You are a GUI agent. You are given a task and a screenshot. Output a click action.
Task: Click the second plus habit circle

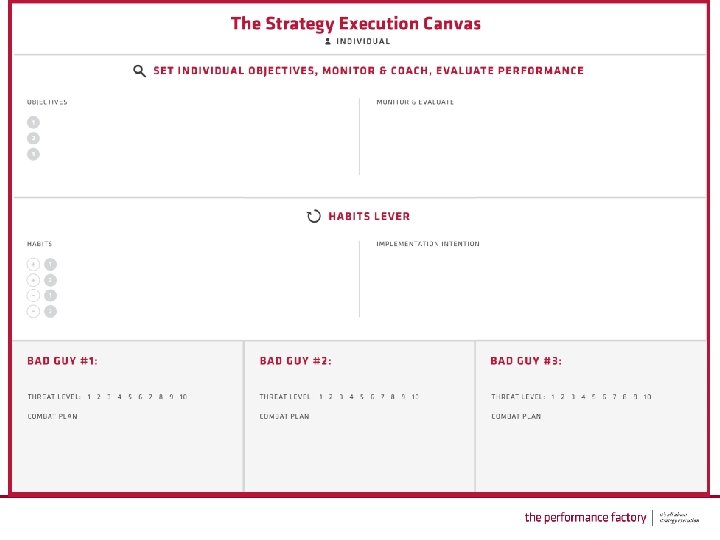(x=33, y=280)
